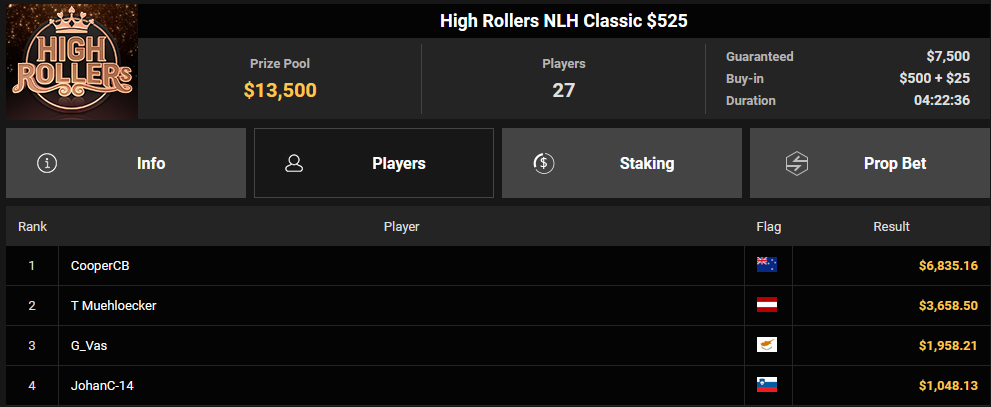Click G_Vas's Cyprus flag icon

tap(767, 345)
